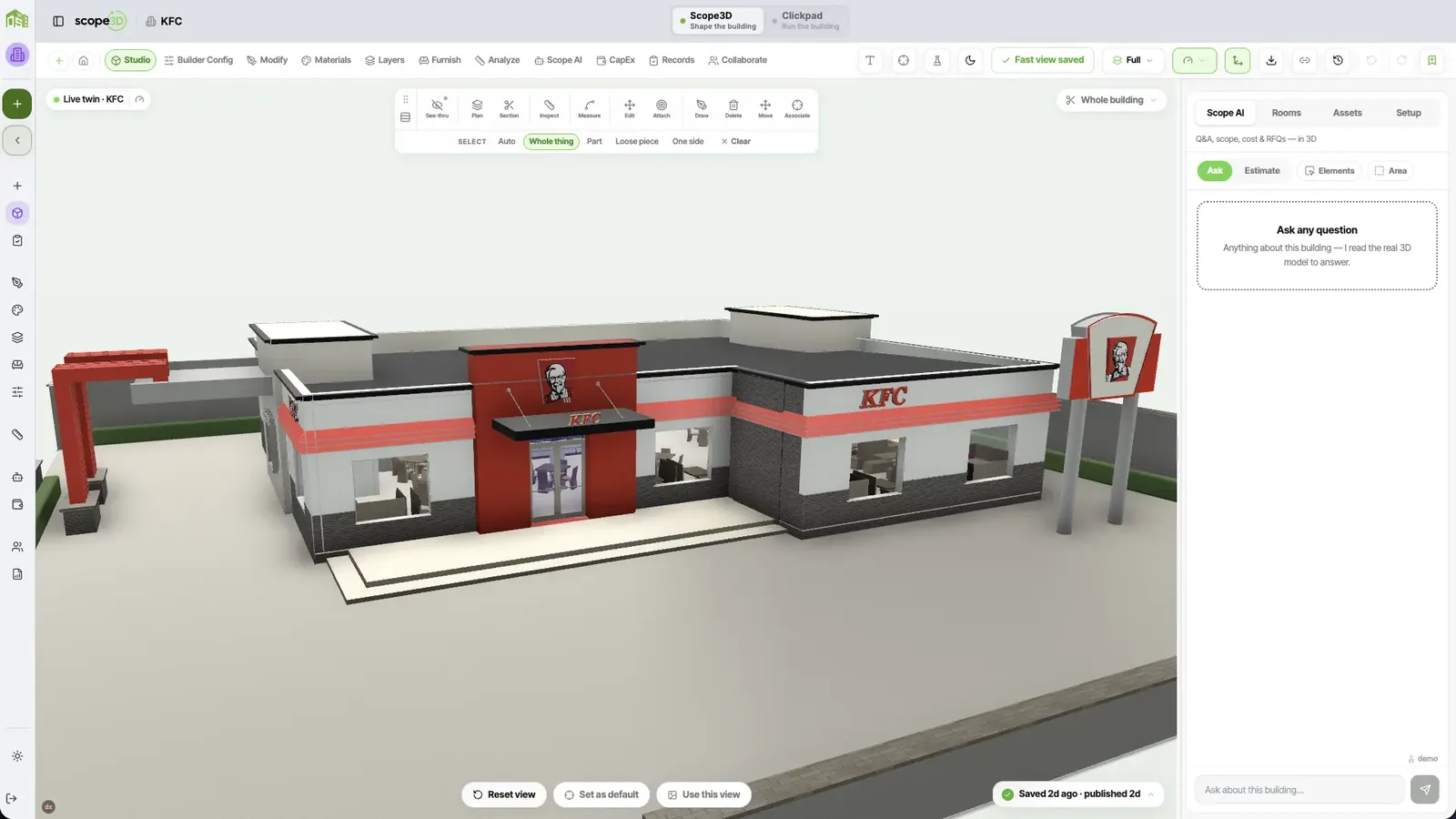Click the home icon in the toolbar
This screenshot has height=819, width=1456.
click(x=84, y=60)
